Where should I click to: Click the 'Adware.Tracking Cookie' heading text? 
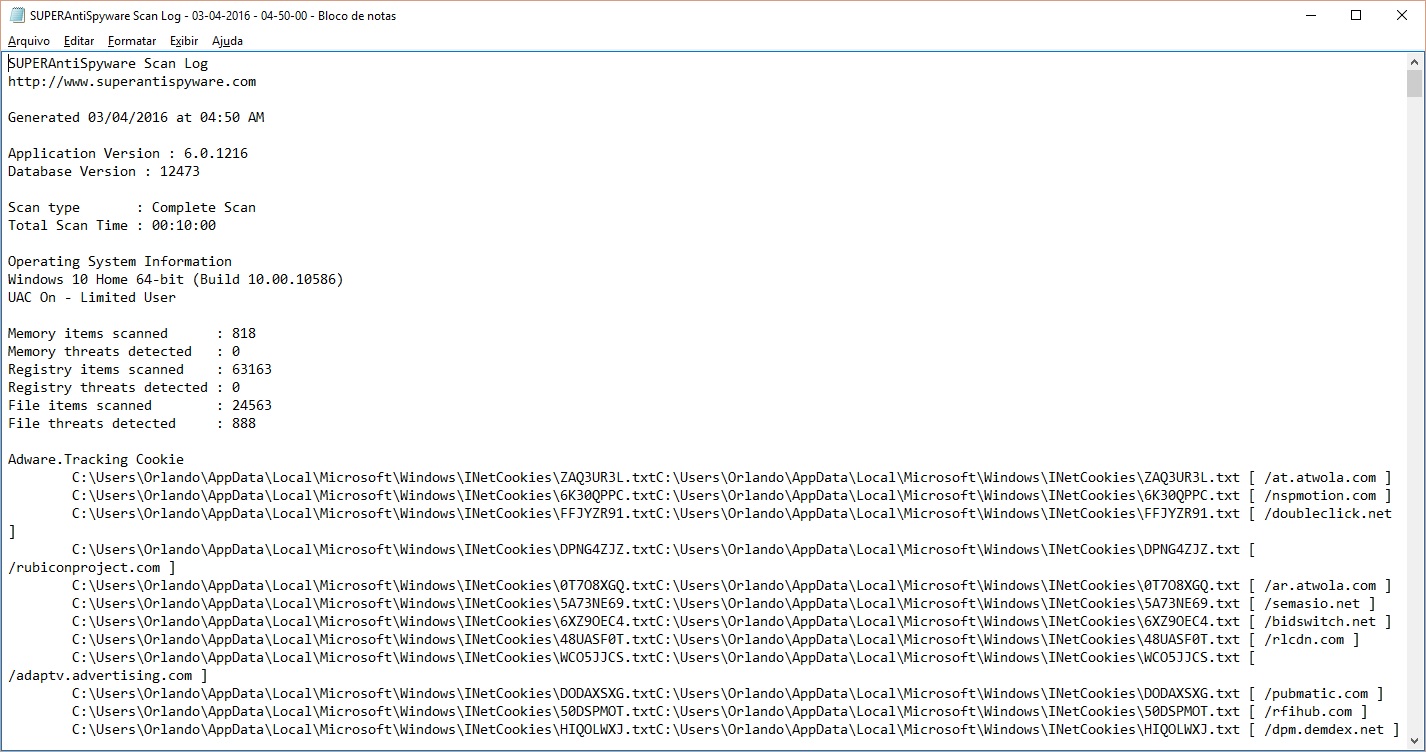[x=96, y=460]
